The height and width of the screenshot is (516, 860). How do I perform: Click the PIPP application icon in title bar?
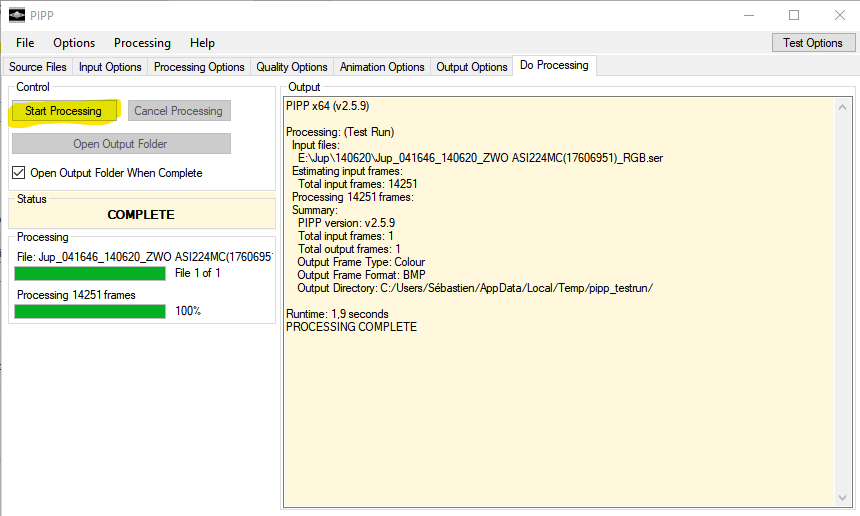[17, 15]
